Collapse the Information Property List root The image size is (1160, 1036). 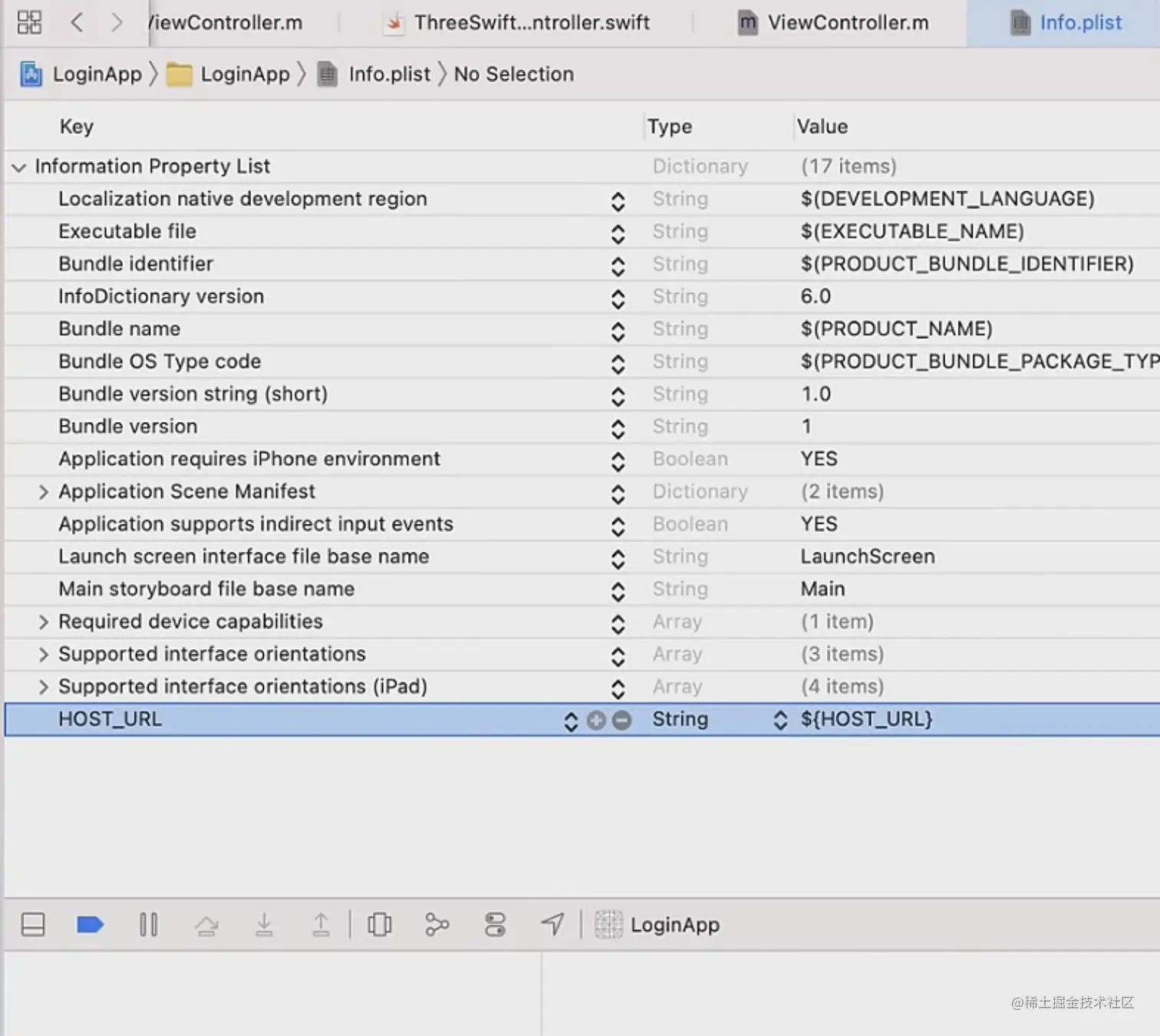[x=19, y=167]
